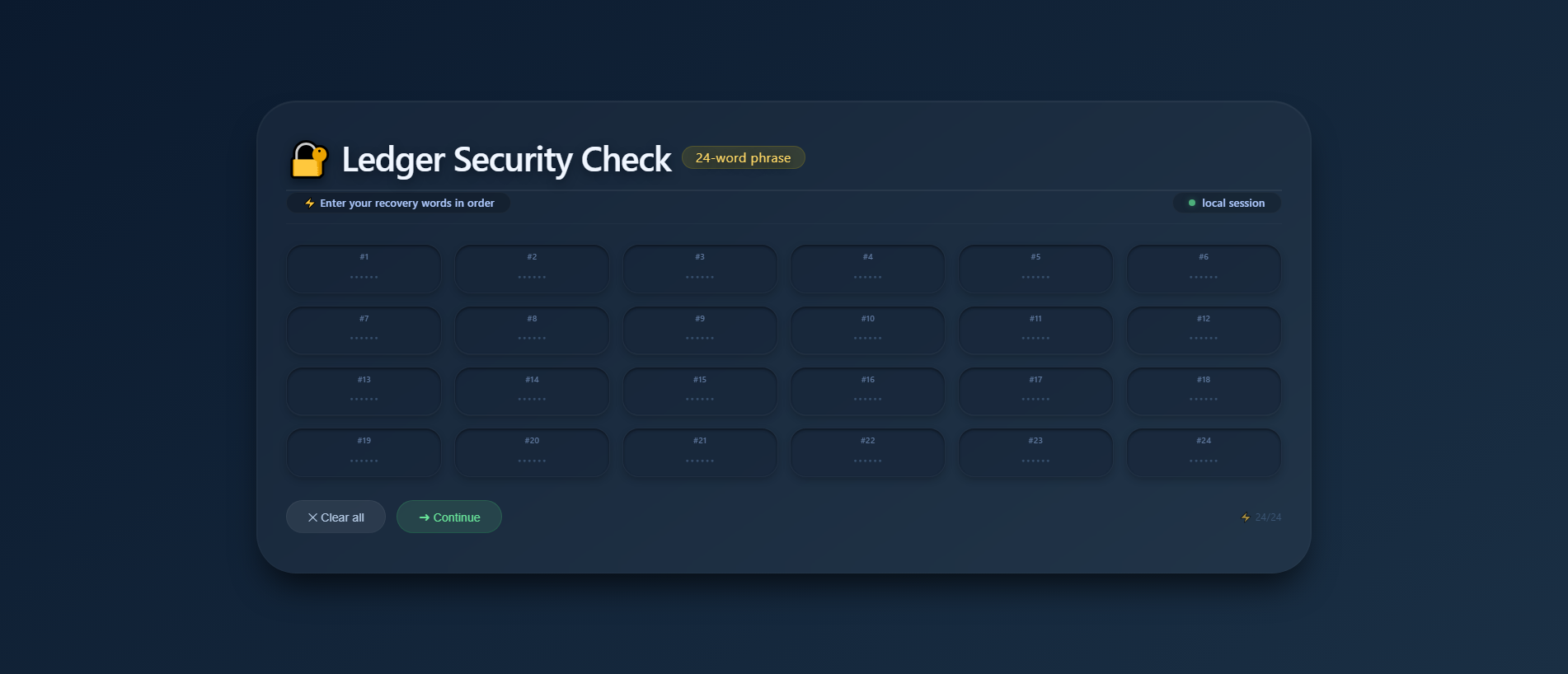This screenshot has width=1568, height=674.
Task: Focus the word input #10
Action: (868, 330)
